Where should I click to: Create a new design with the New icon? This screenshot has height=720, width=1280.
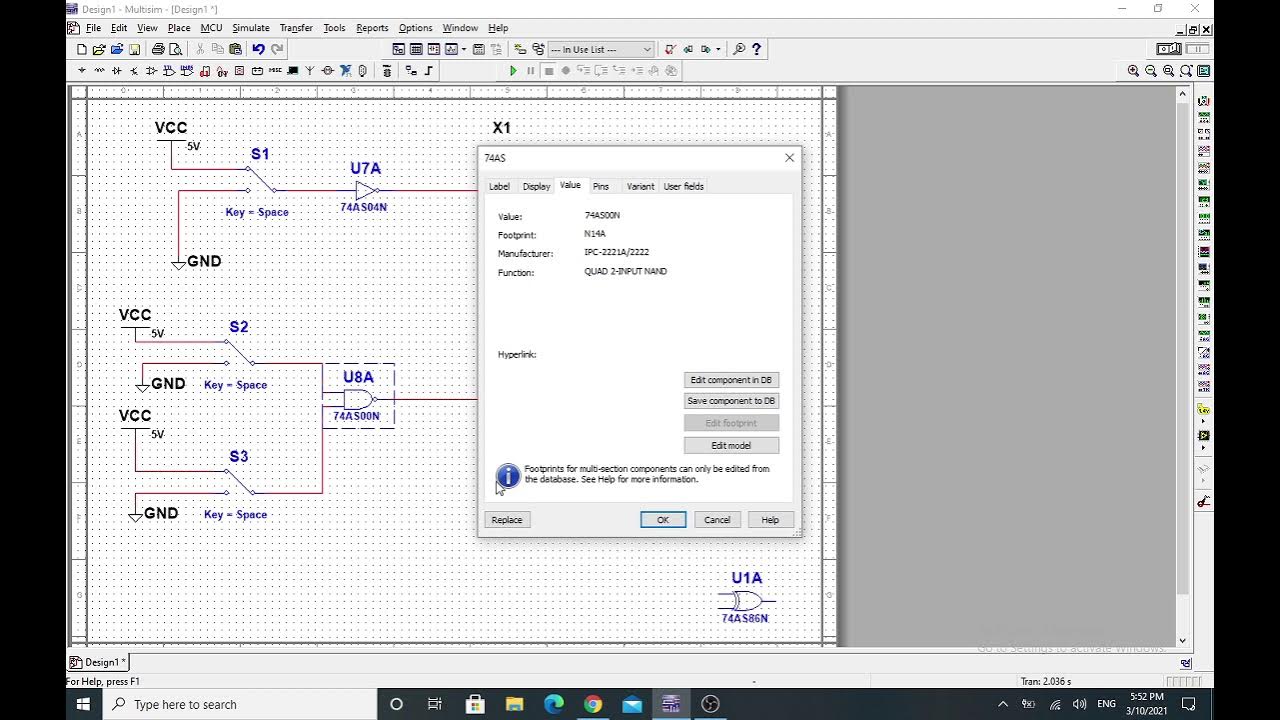coord(82,49)
